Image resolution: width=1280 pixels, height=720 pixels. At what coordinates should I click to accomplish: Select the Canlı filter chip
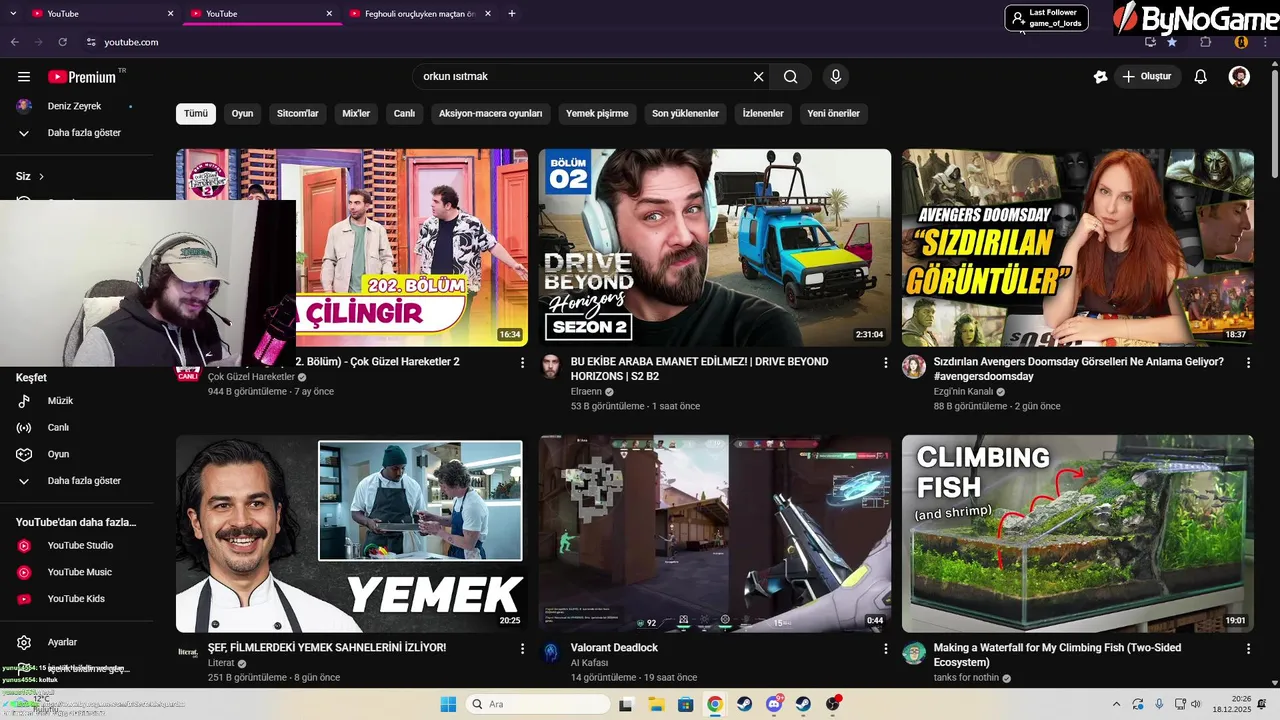(404, 113)
